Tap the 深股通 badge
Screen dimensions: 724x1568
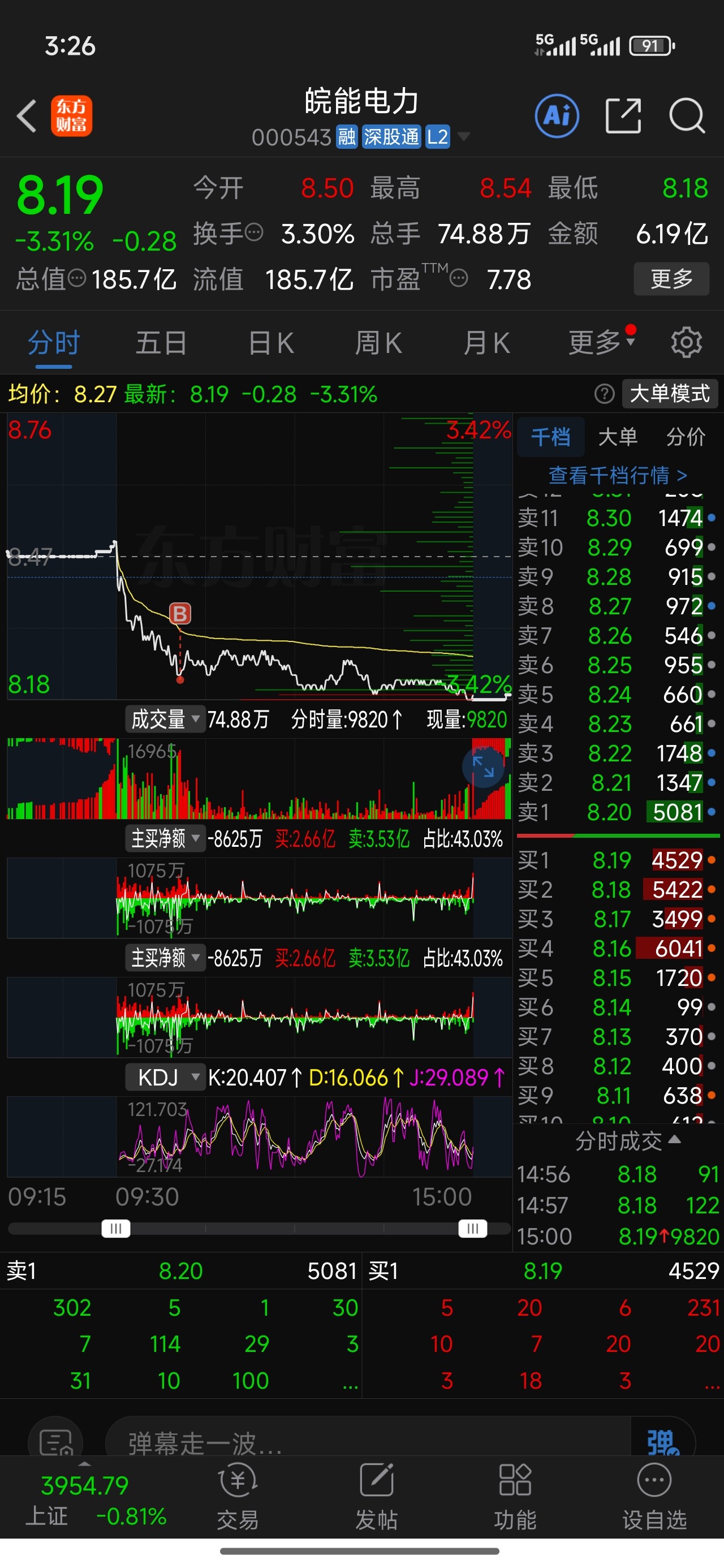[391, 137]
